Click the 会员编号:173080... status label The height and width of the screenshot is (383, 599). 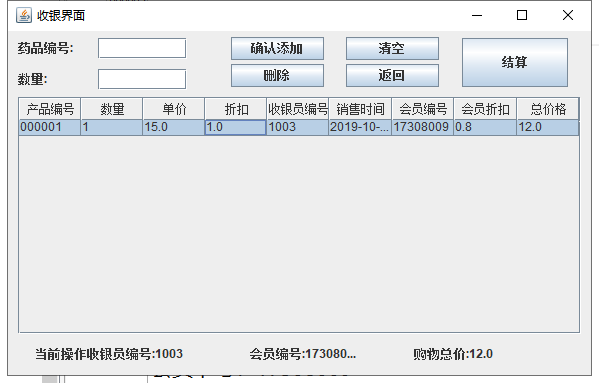(303, 354)
